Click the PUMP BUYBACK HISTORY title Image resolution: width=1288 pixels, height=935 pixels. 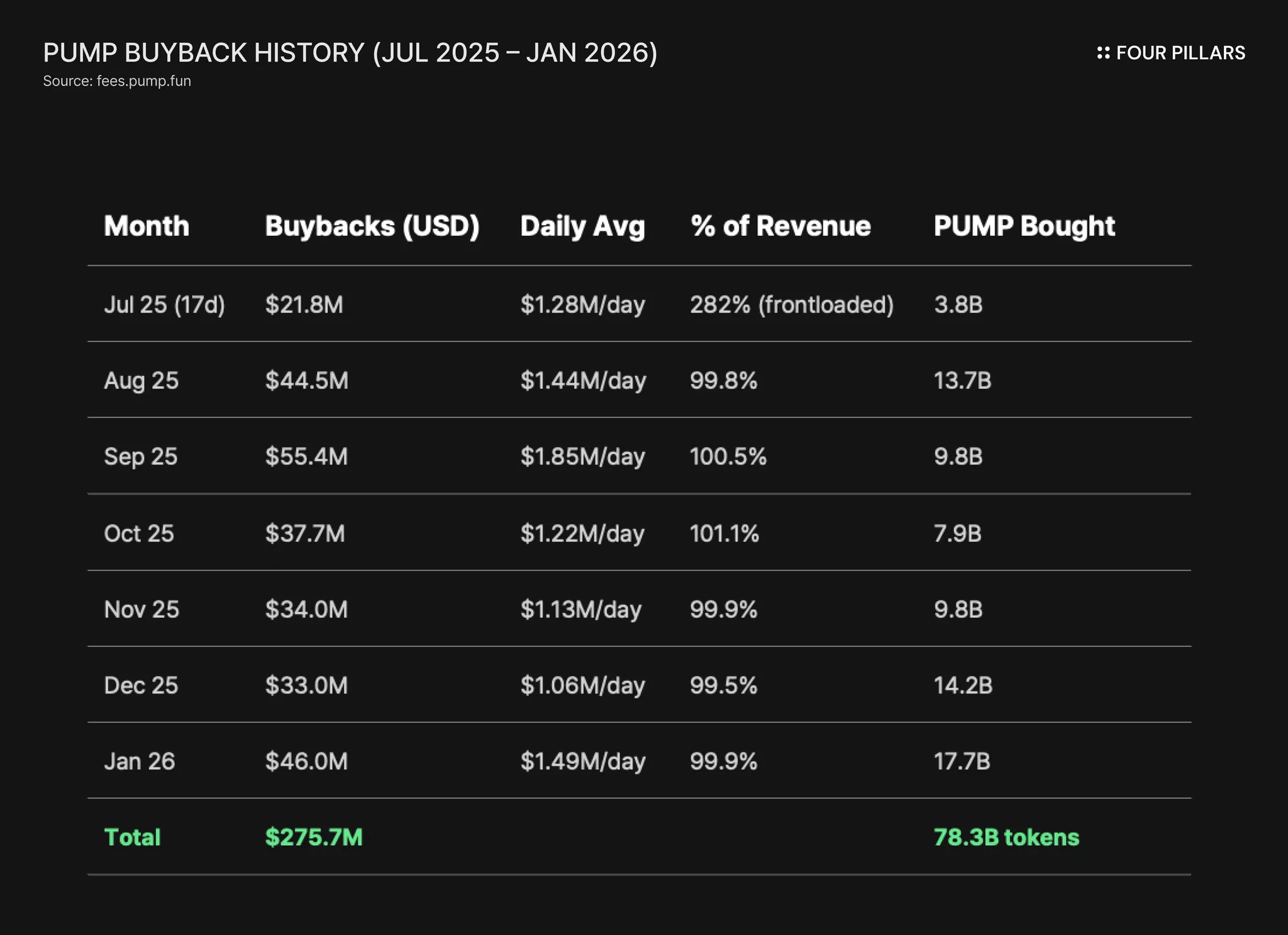pyautogui.click(x=350, y=53)
